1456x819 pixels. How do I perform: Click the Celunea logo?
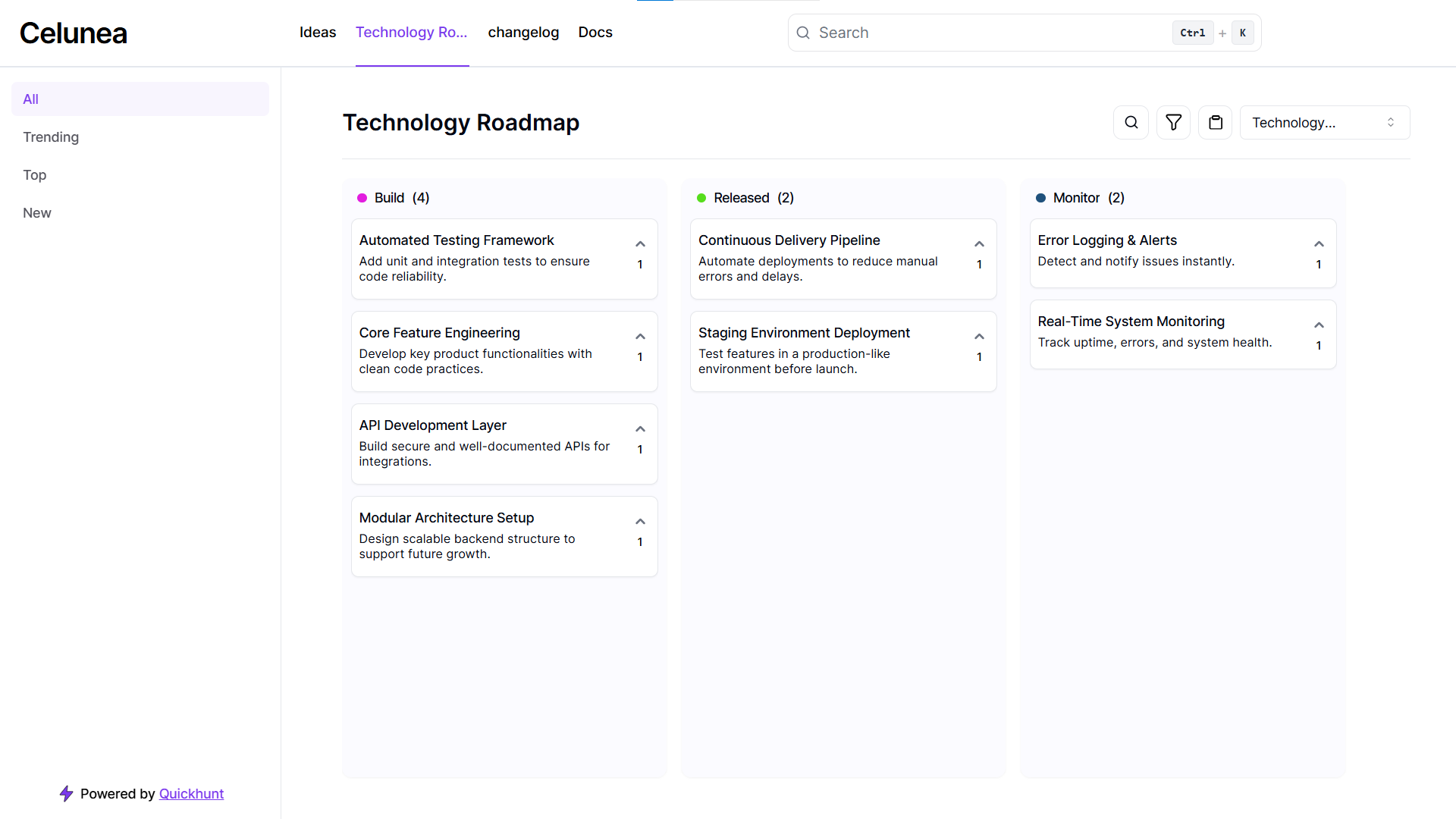[74, 33]
